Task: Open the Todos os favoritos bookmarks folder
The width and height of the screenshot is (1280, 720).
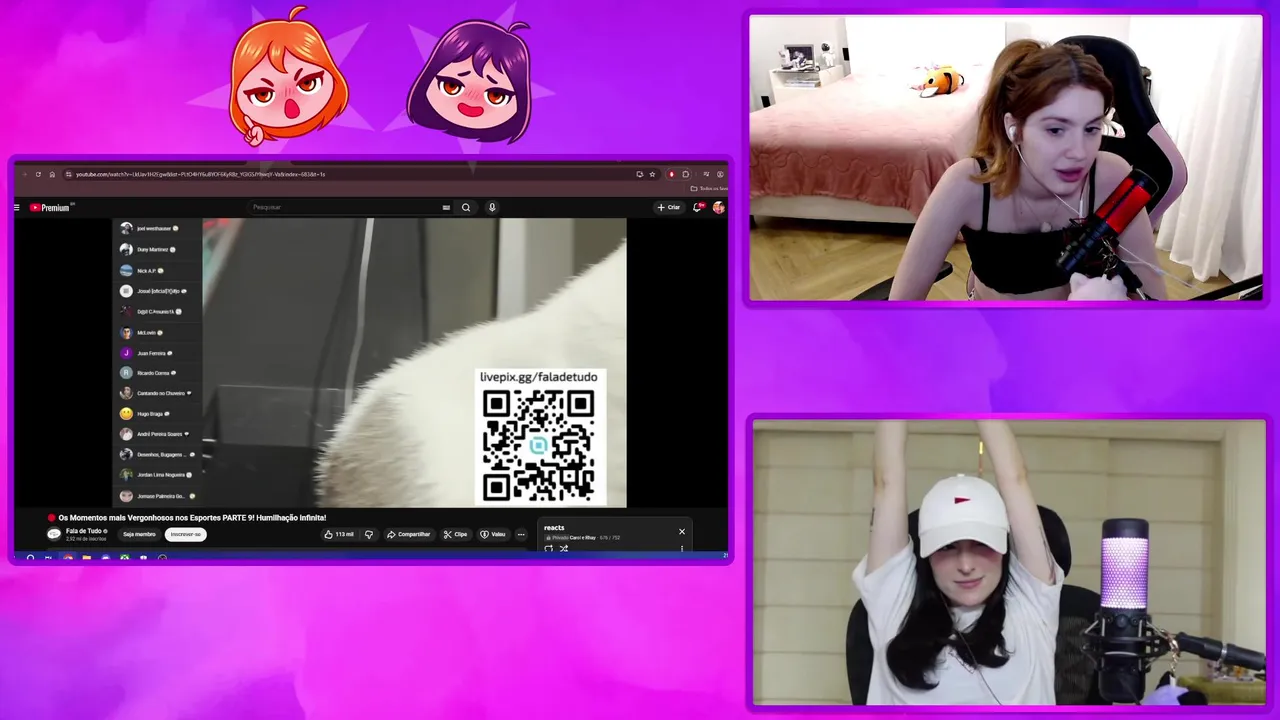Action: tap(707, 188)
